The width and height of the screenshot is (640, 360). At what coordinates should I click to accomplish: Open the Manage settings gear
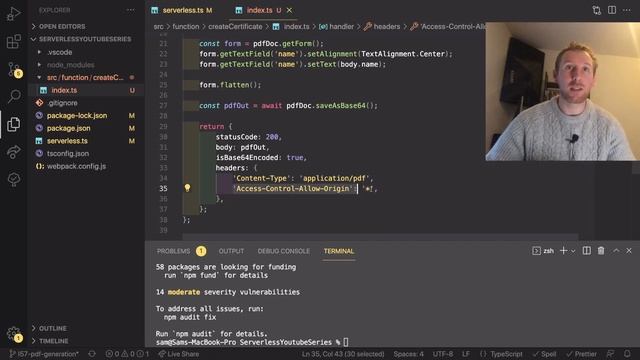tap(13, 334)
